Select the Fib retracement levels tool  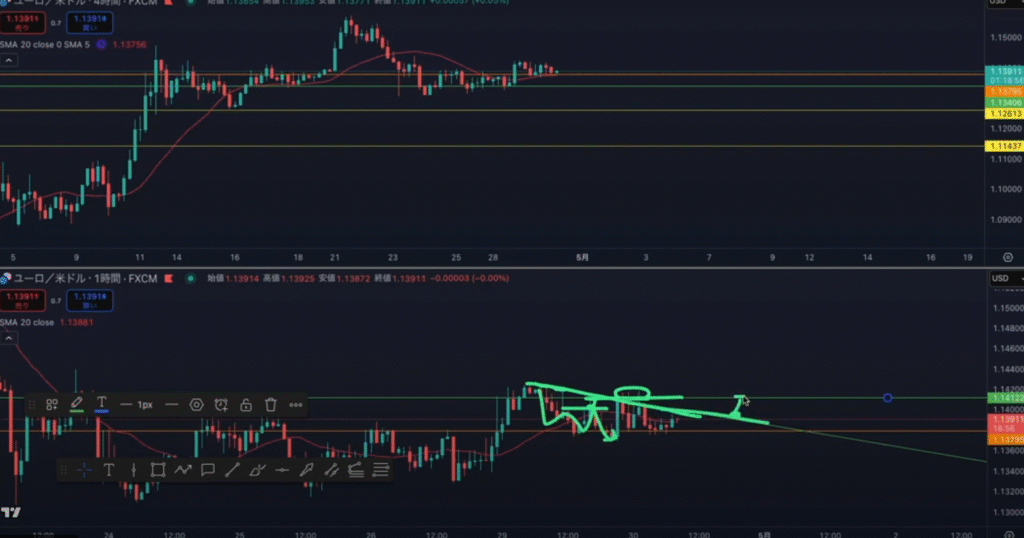tap(381, 469)
